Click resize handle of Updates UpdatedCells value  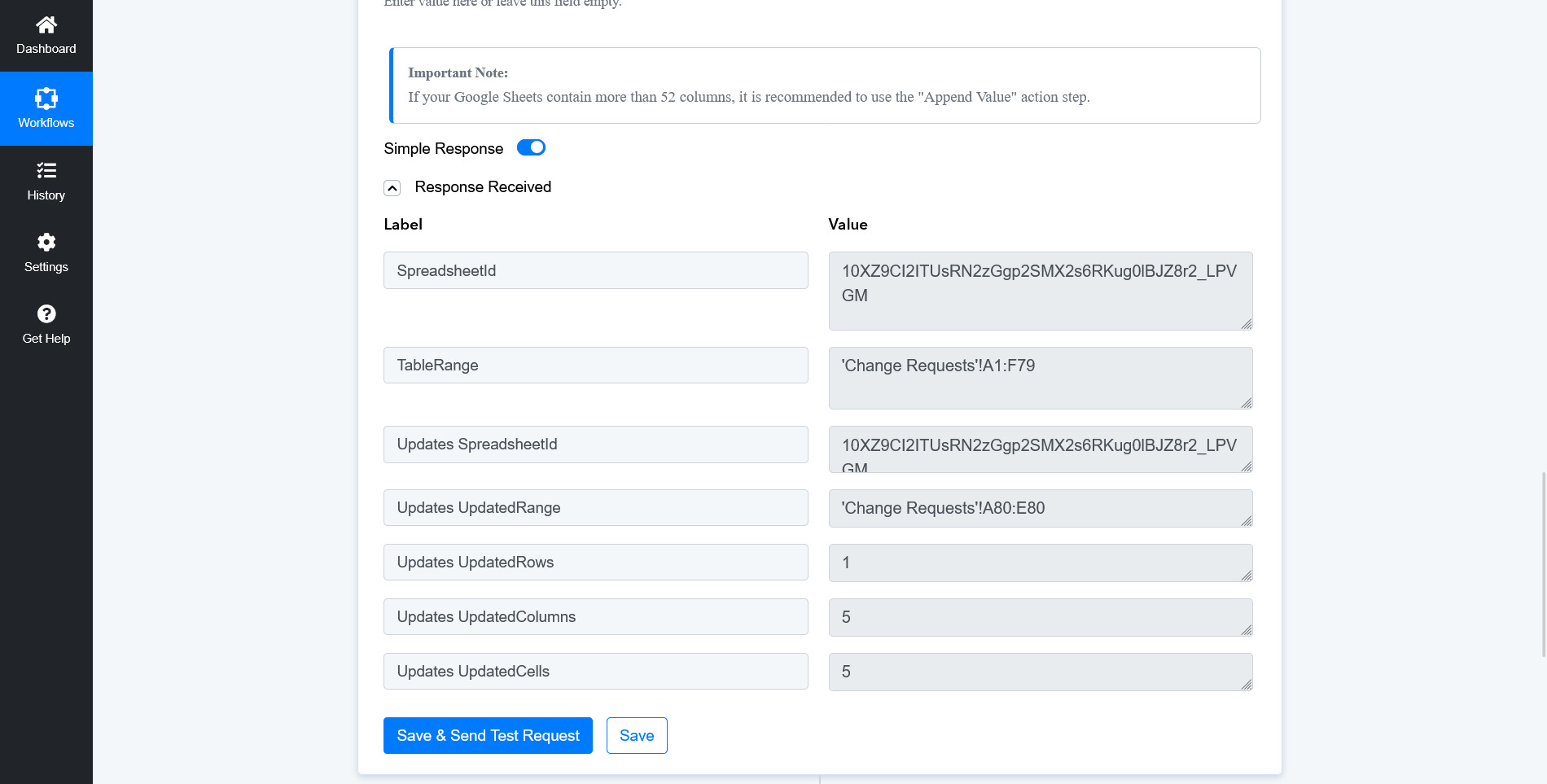(x=1246, y=685)
